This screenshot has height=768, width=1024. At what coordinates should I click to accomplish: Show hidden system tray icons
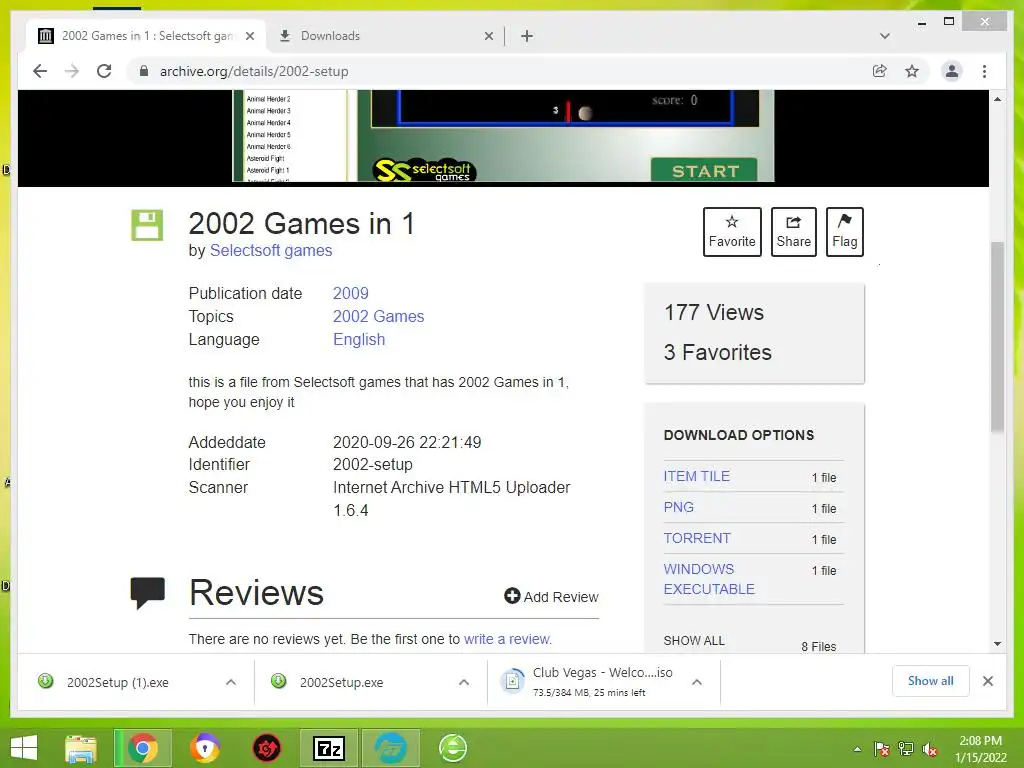tap(857, 749)
